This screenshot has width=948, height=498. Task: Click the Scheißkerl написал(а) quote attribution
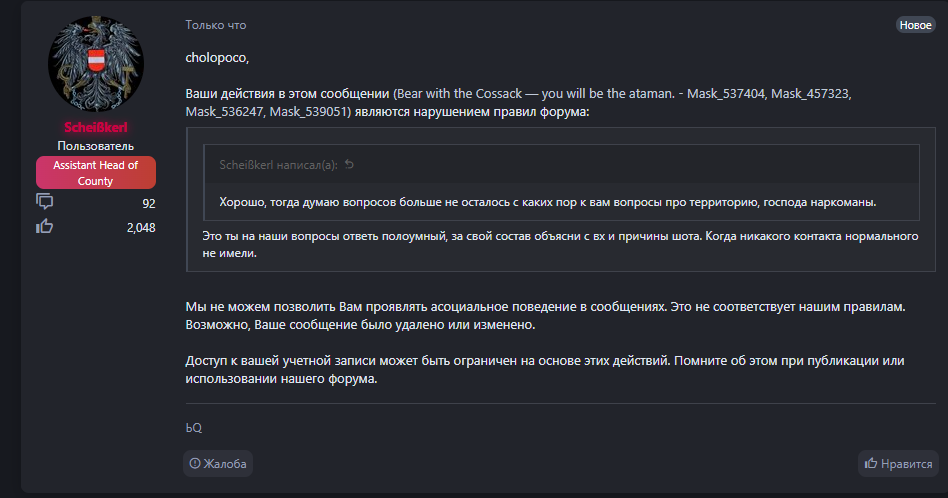(x=278, y=165)
